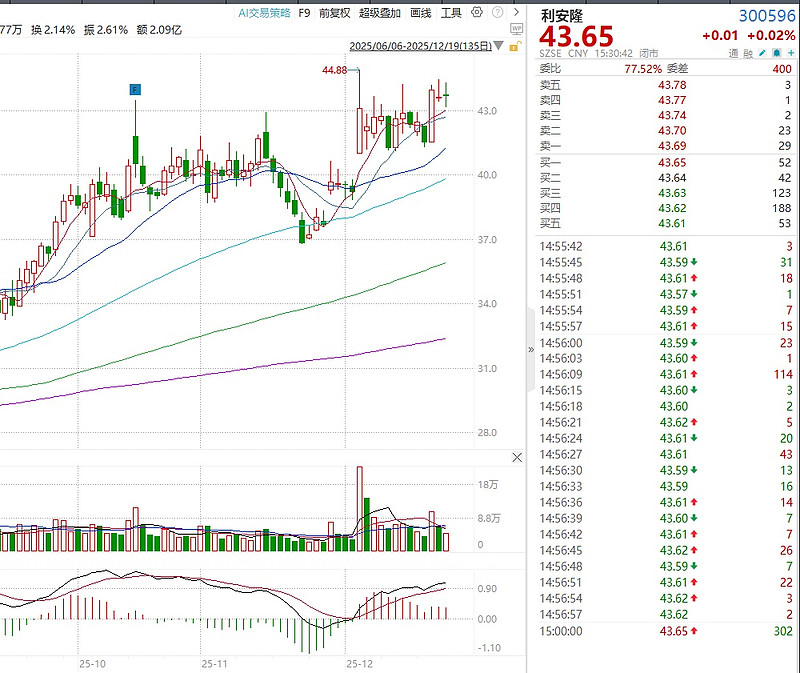Viewport: 800px width, 673px height.
Task: Open the 超级叠加 overlay menu
Action: [380, 13]
